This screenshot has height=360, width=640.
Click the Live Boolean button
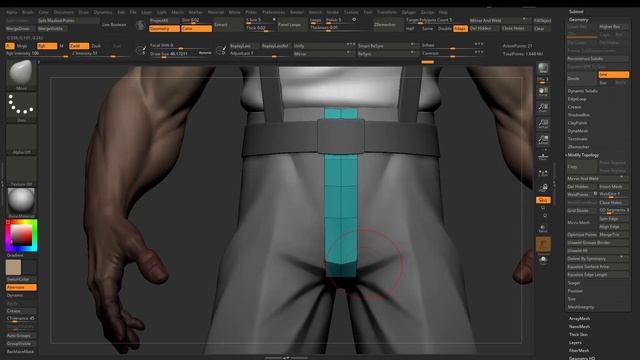(114, 25)
